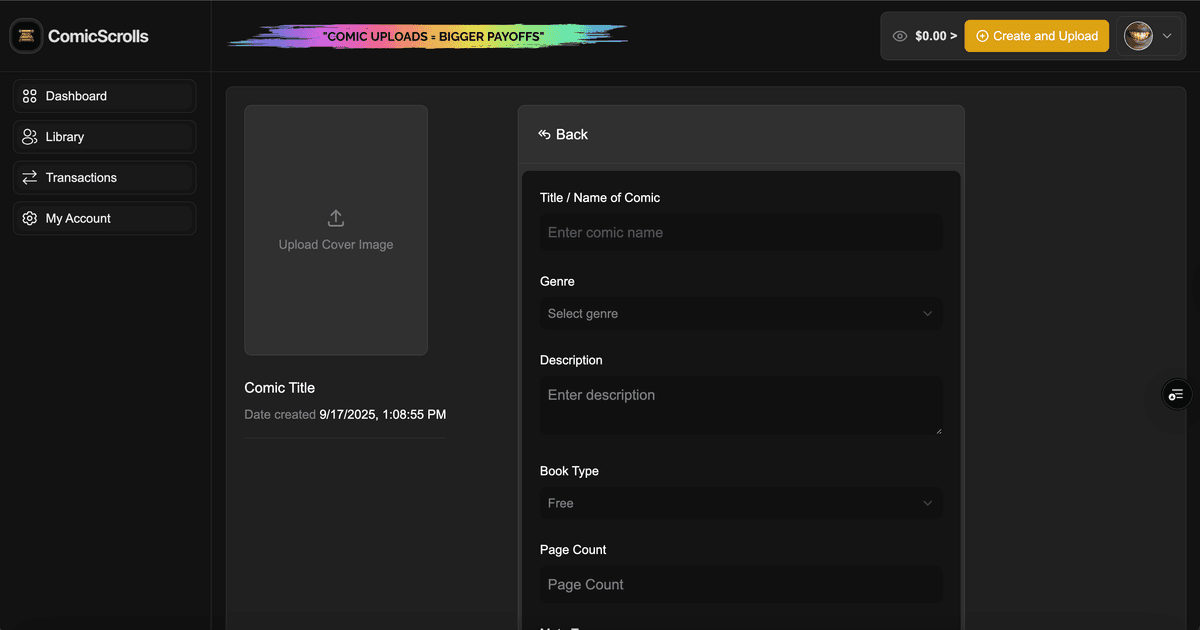Screen dimensions: 1200x630
Task: Click the Back button above the form
Action: coord(563,133)
